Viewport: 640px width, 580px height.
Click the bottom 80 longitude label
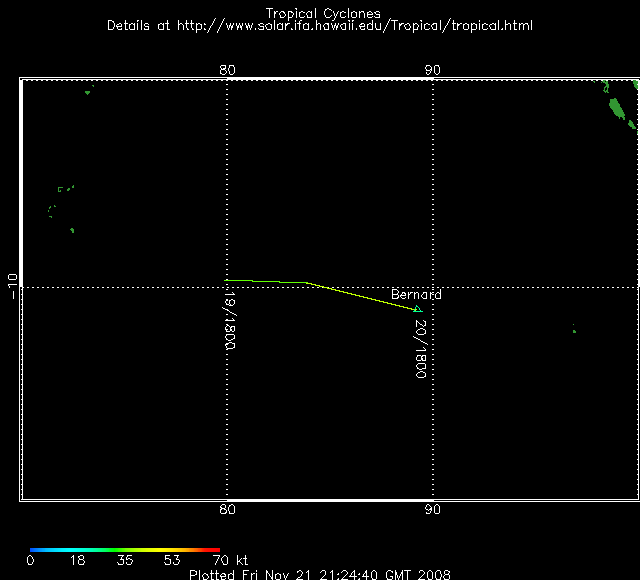pos(227,509)
